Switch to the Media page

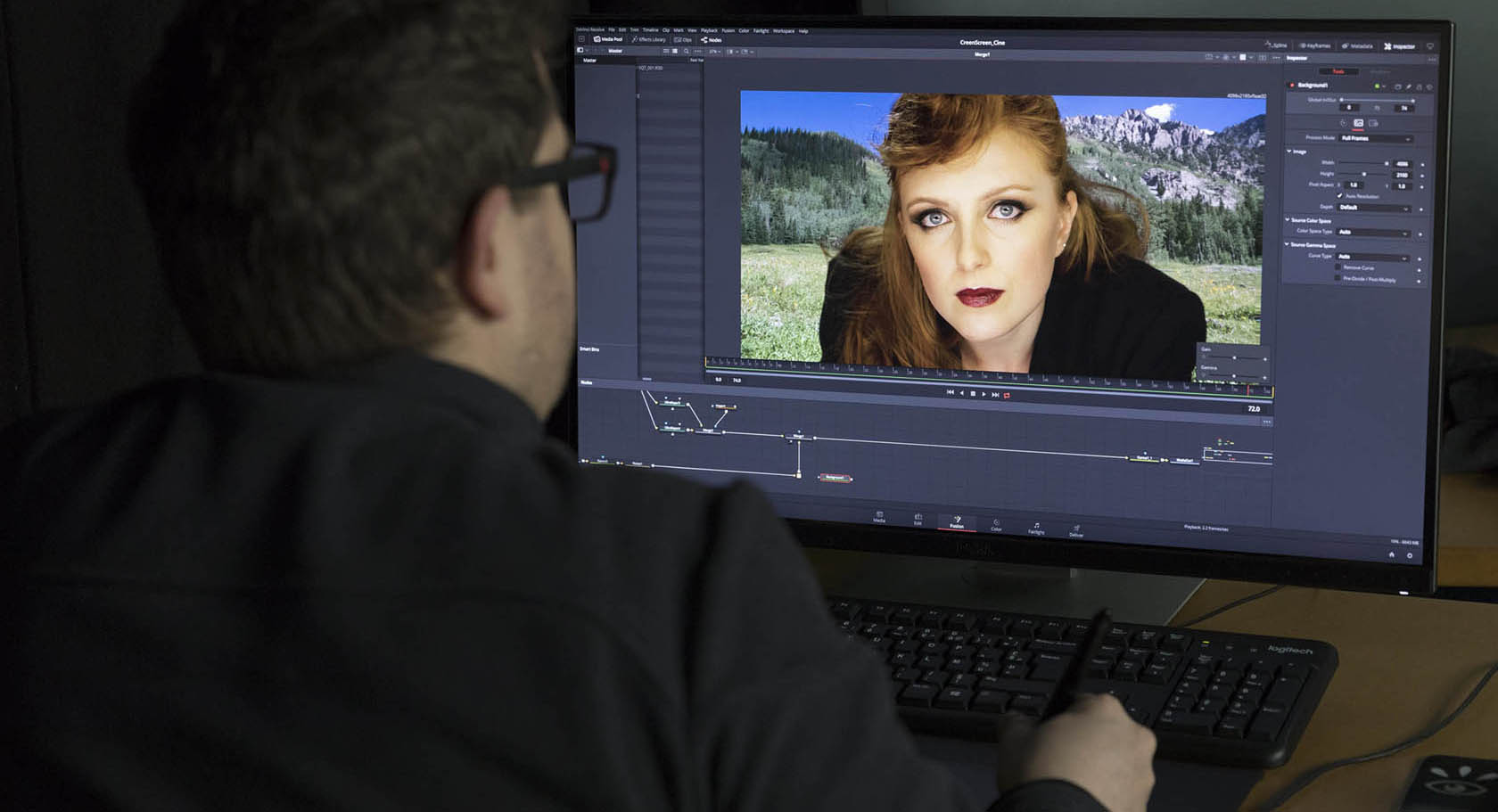point(879,518)
